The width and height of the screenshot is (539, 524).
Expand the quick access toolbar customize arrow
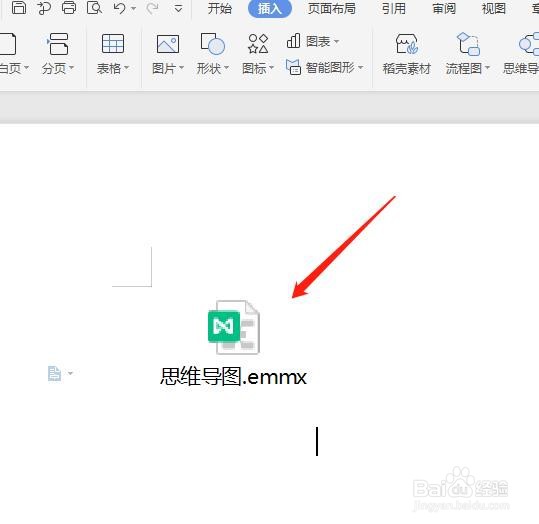[178, 9]
